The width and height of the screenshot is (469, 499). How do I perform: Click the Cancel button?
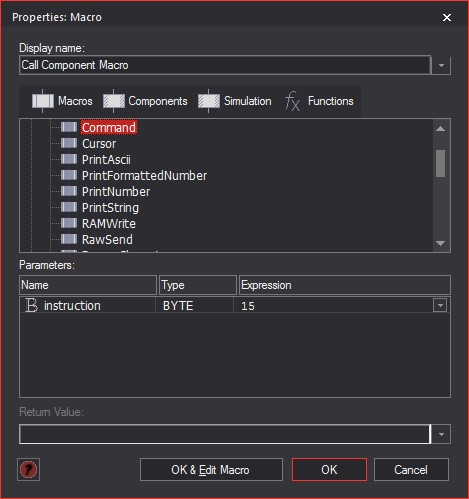(411, 470)
